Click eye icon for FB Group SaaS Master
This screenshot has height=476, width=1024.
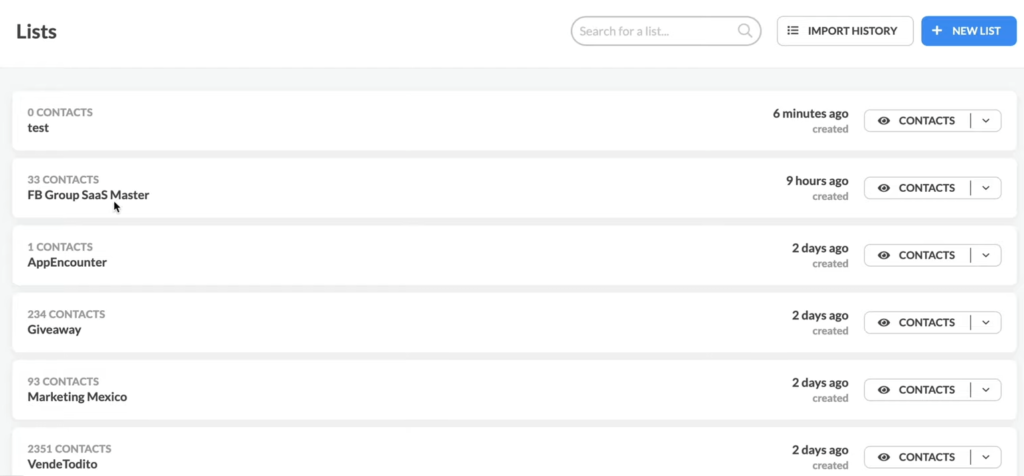pos(884,188)
